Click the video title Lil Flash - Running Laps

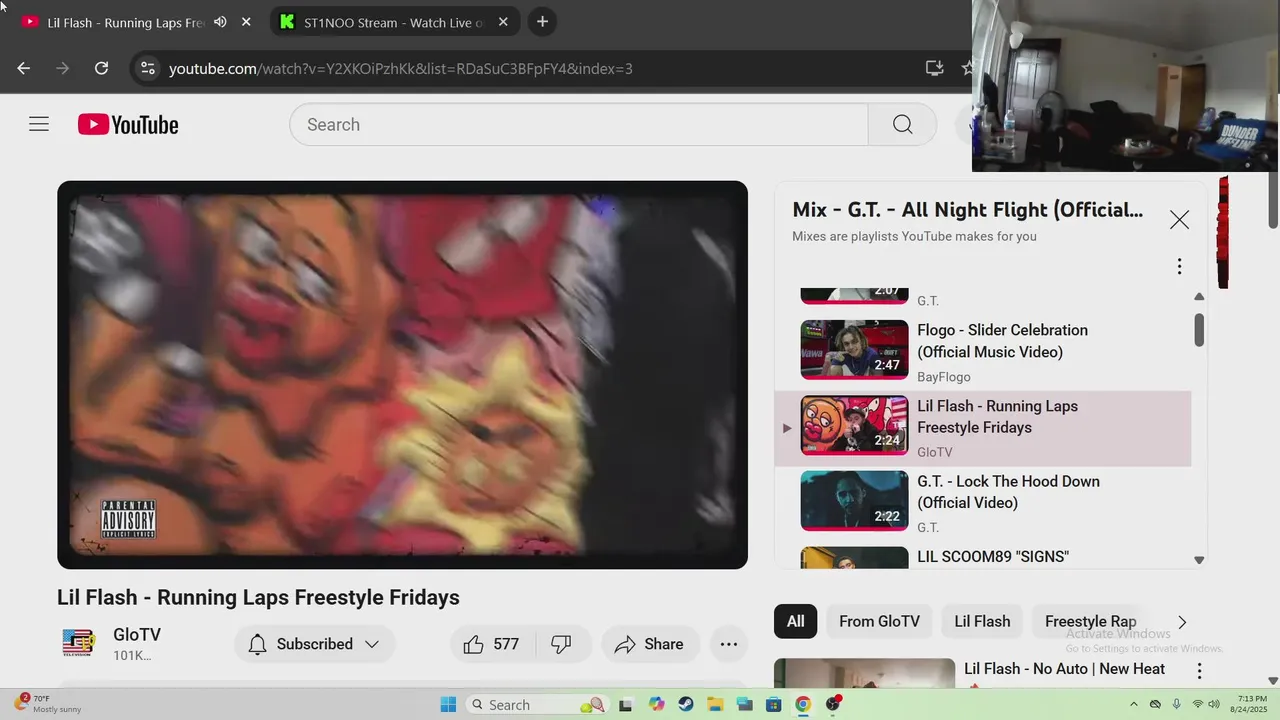coord(258,597)
